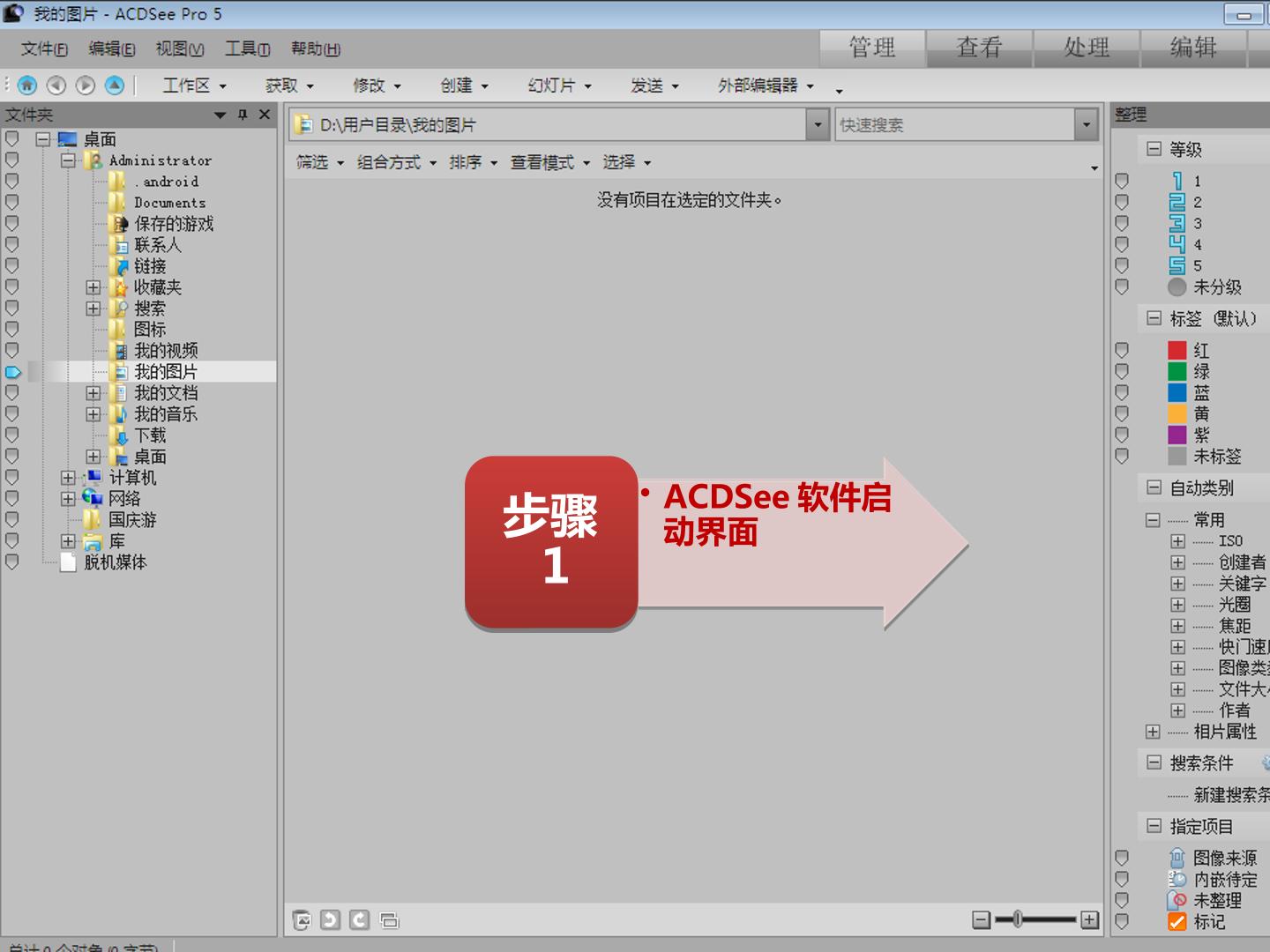Select the 未分级 gray circle icon
Viewport: 1270px width, 952px height.
[x=1177, y=287]
